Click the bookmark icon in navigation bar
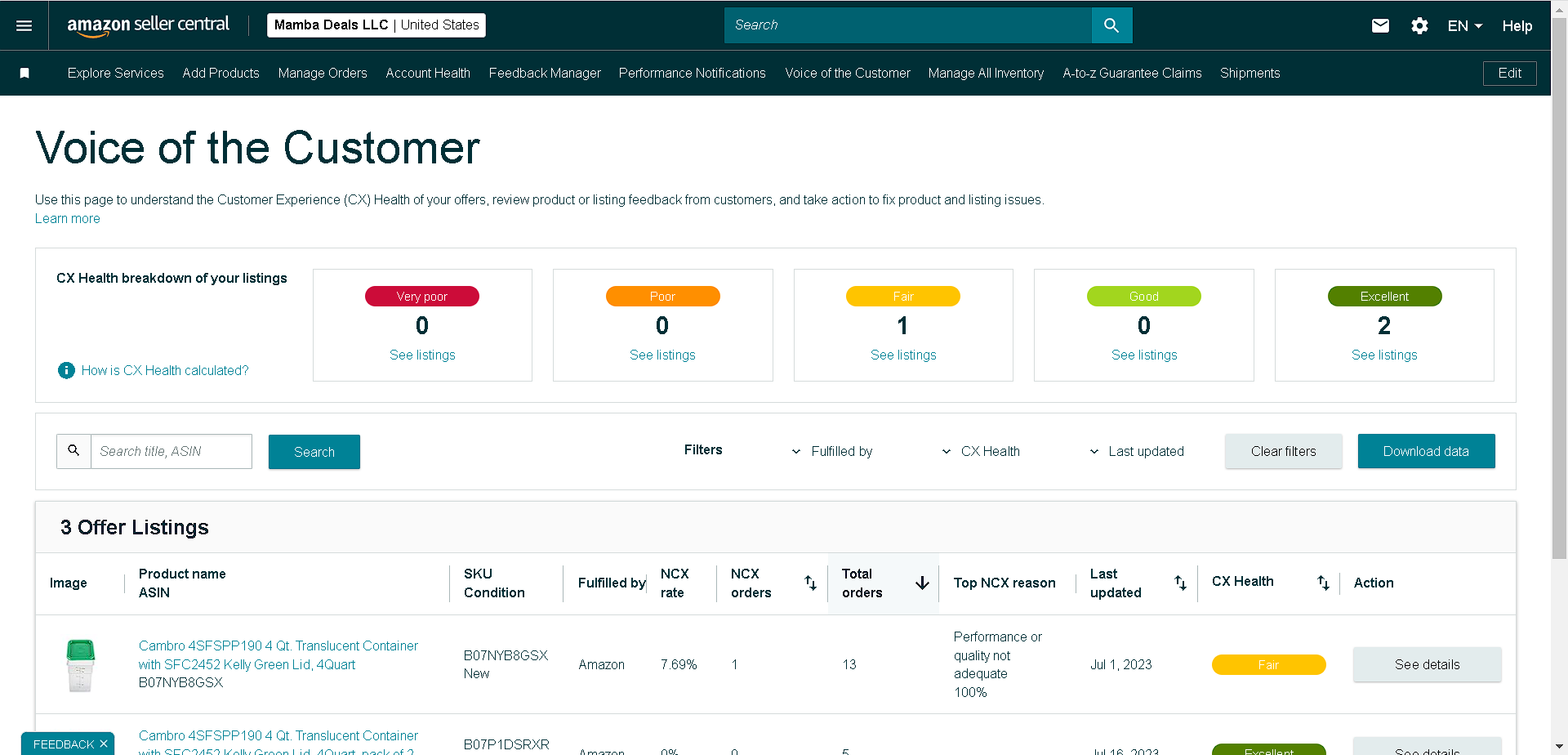 tap(24, 74)
